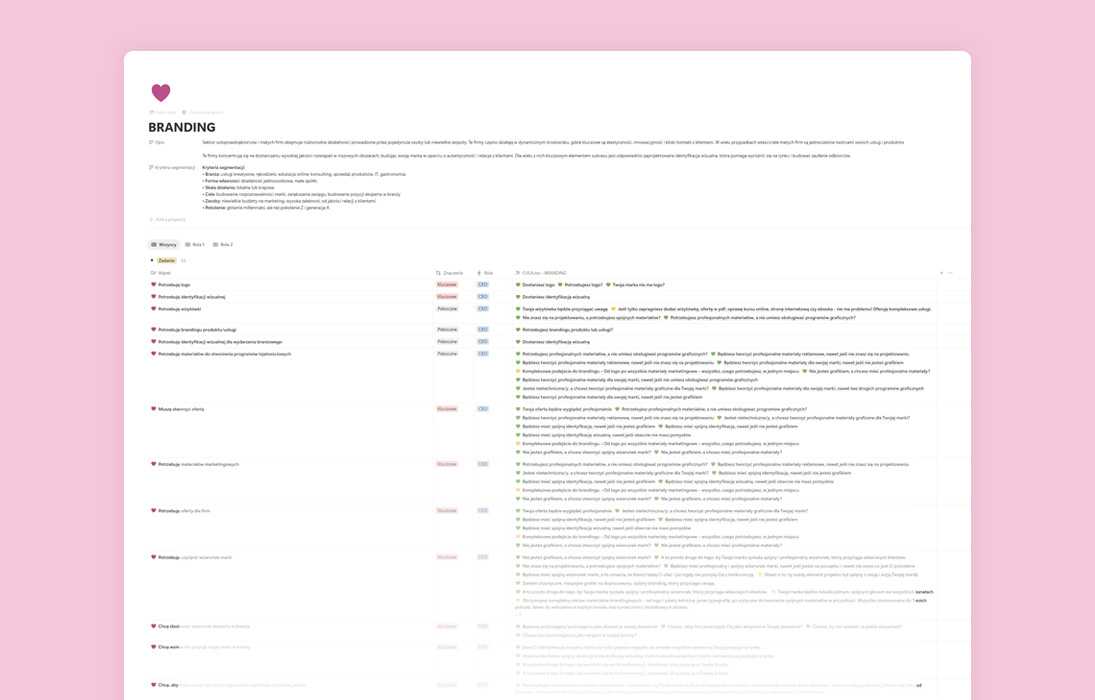Click the pink heart page icon
Screen dimensions: 1095x700
pyautogui.click(x=161, y=92)
